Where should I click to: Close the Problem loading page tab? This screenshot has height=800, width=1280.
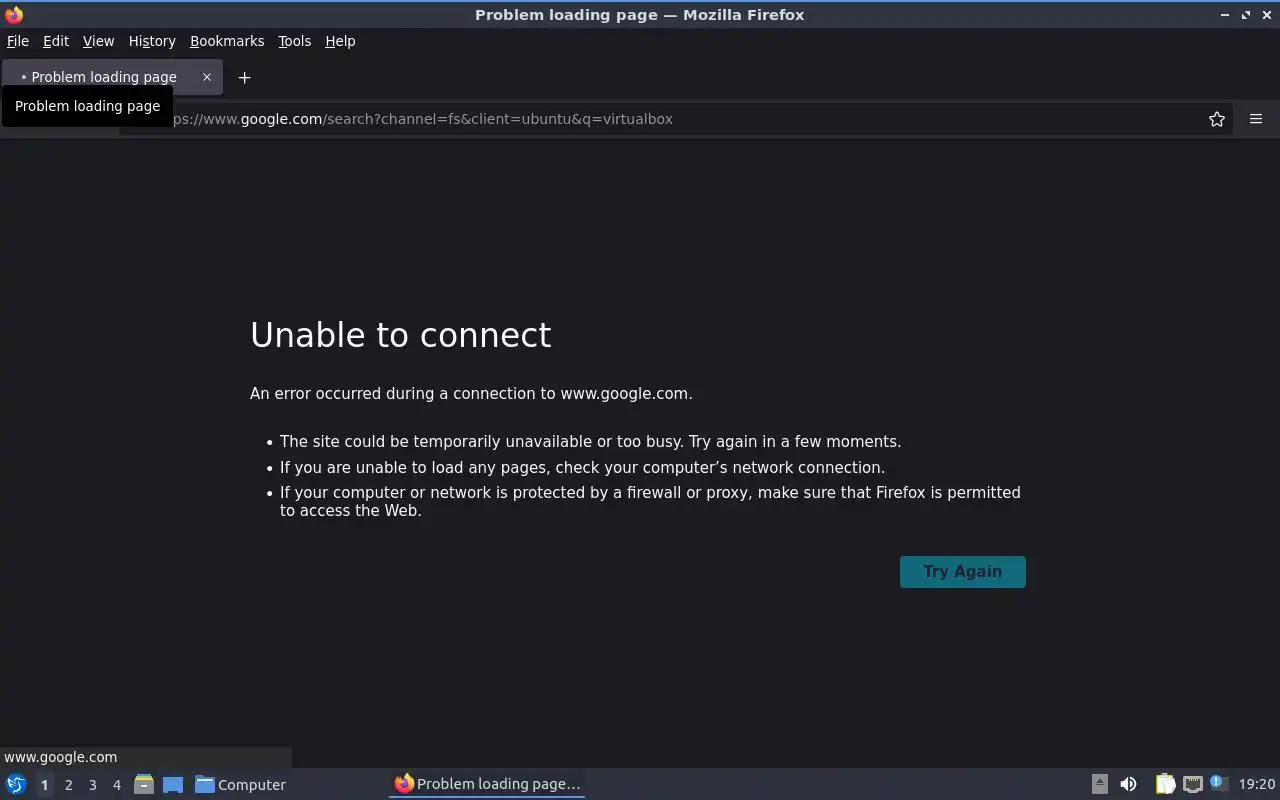[207, 77]
